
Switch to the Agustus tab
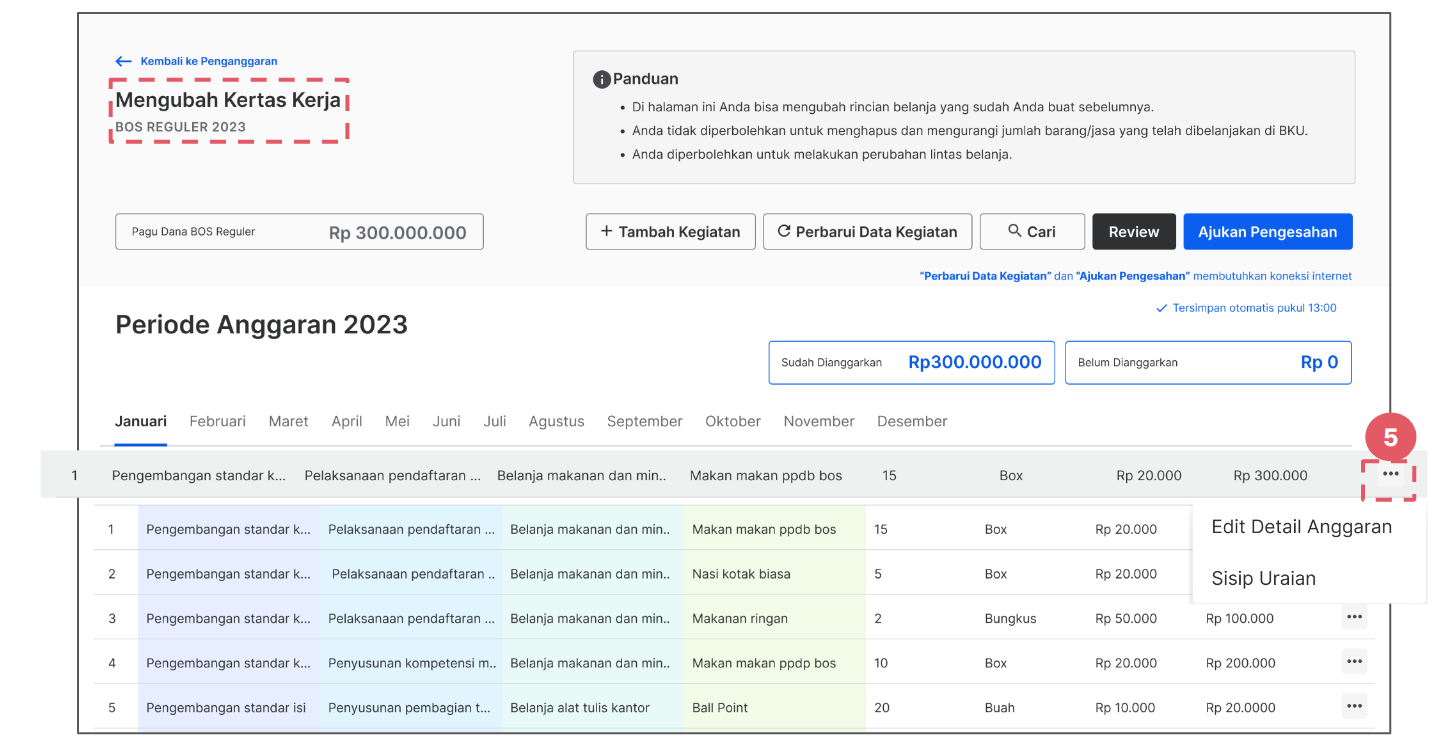(x=556, y=421)
